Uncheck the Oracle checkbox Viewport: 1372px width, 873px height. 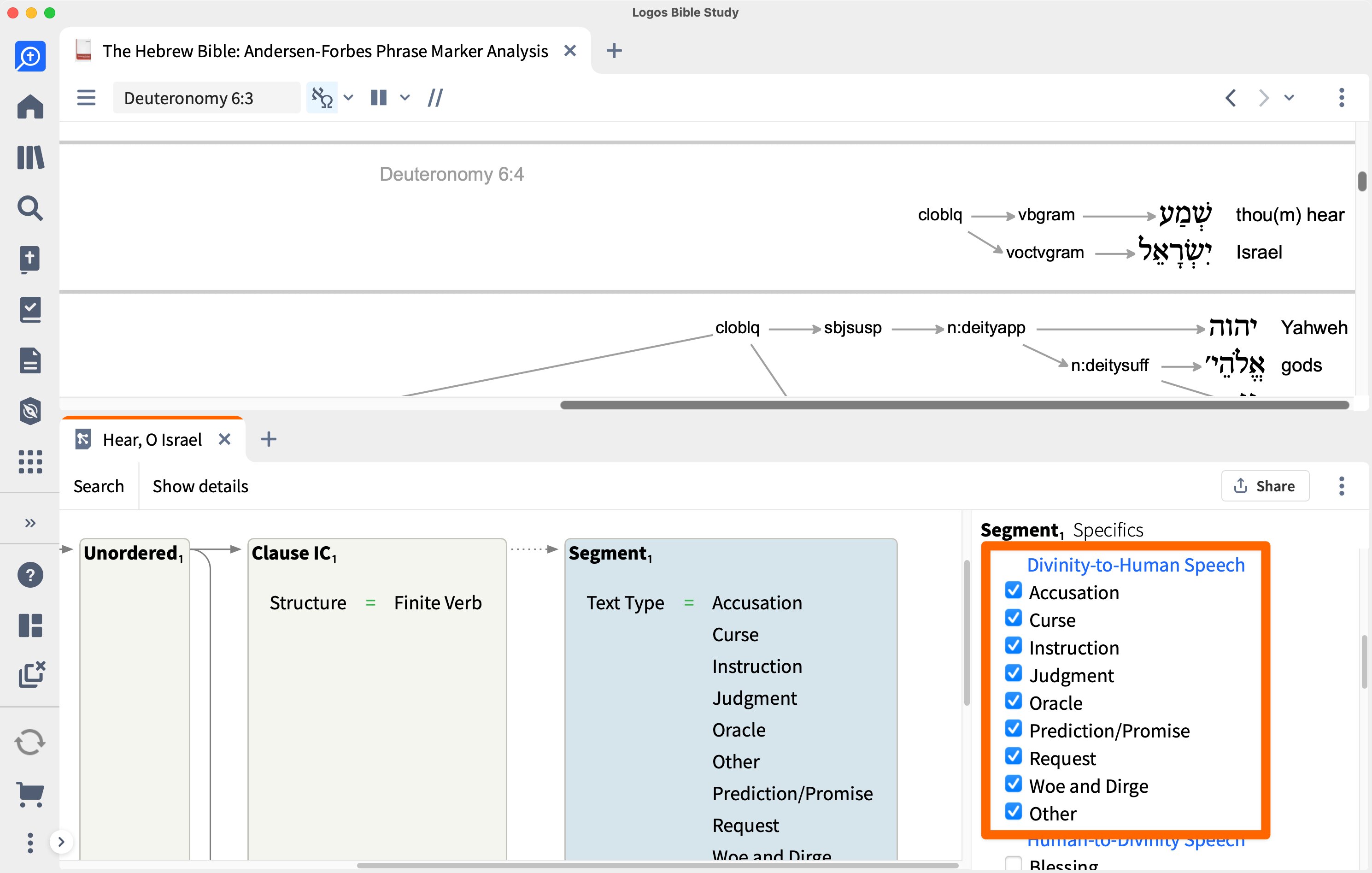click(1013, 701)
